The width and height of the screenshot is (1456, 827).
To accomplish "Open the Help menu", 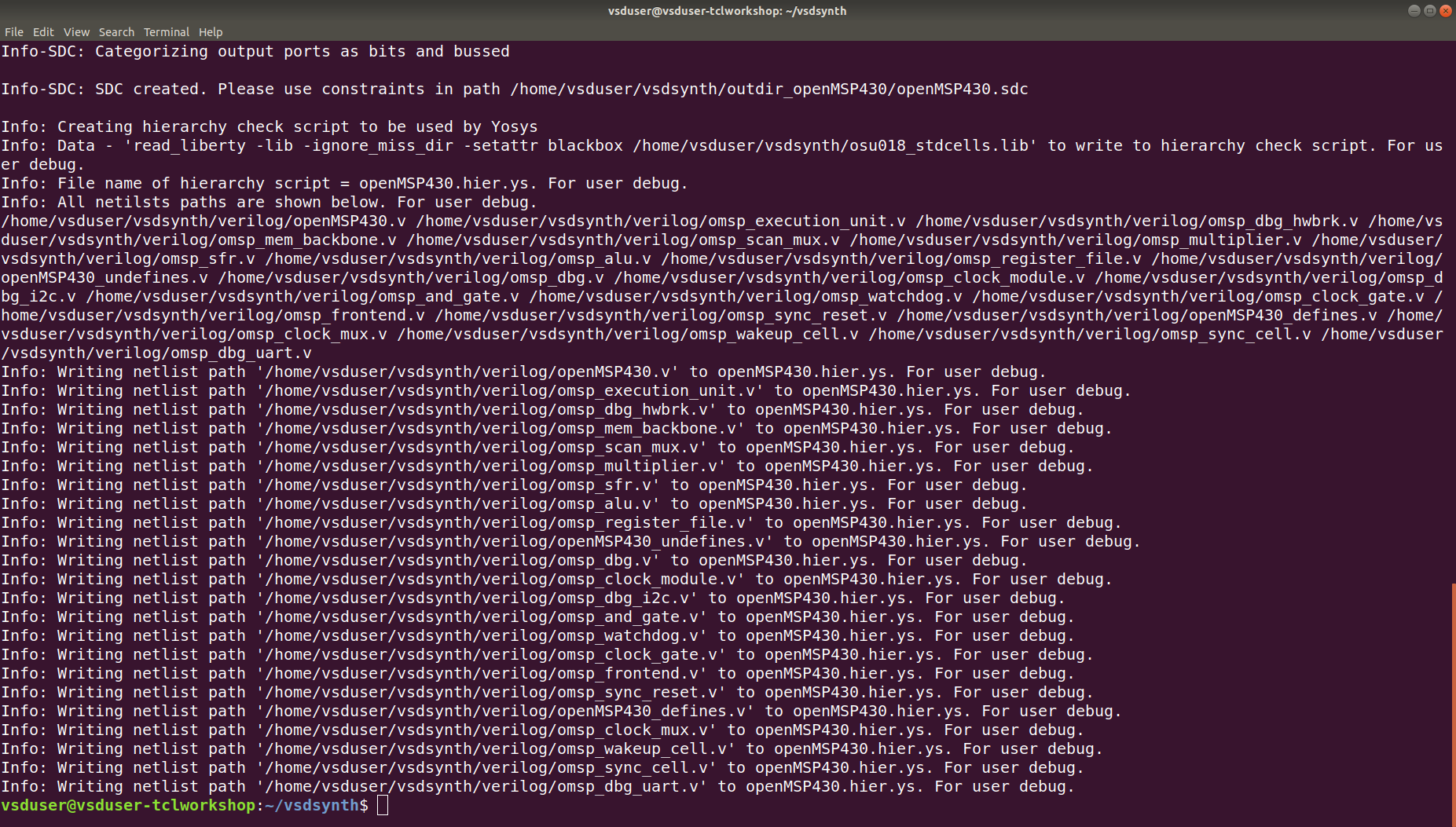I will pos(211,32).
